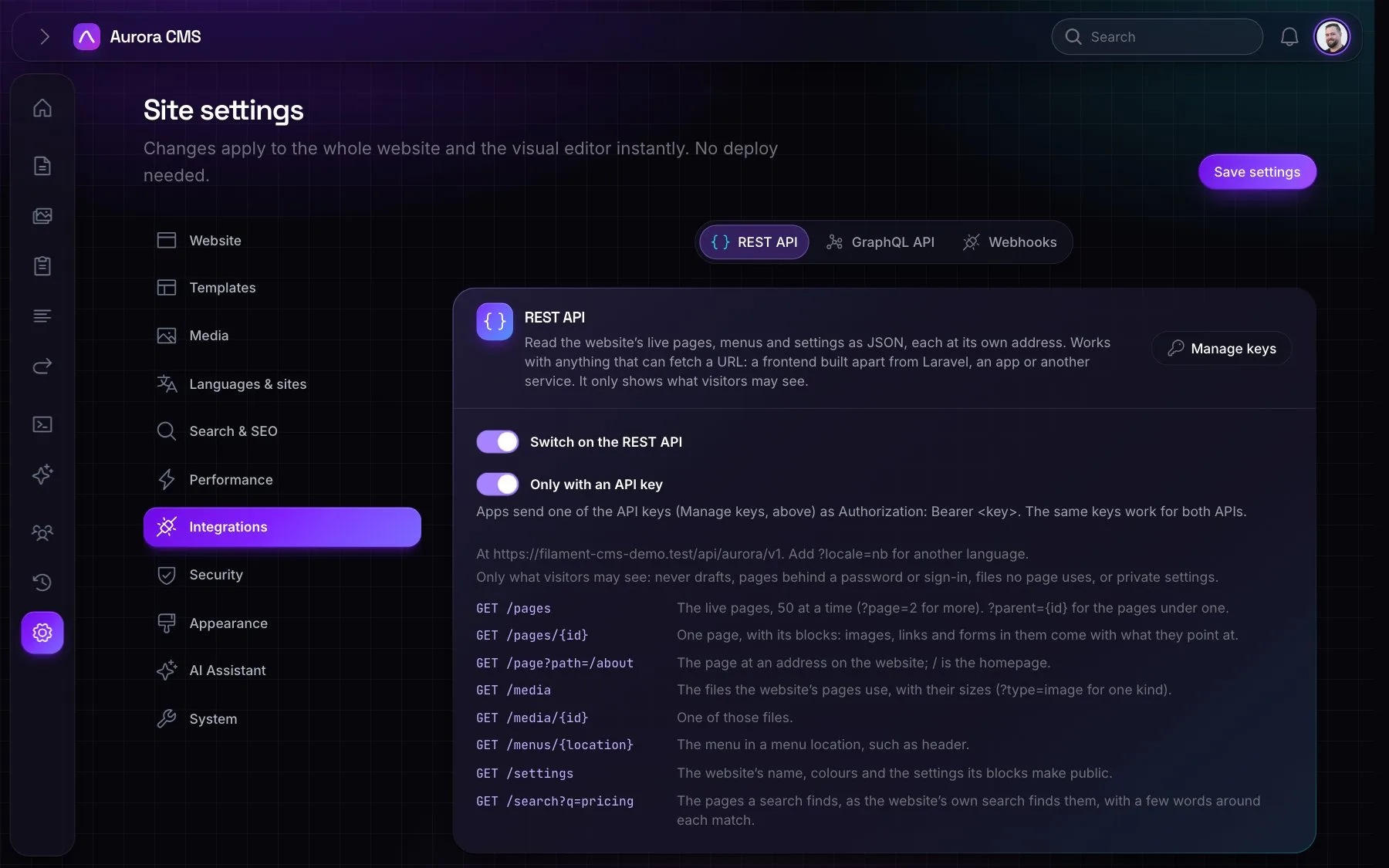Open the terminal console sidebar icon
This screenshot has height=868, width=1389.
[x=42, y=424]
